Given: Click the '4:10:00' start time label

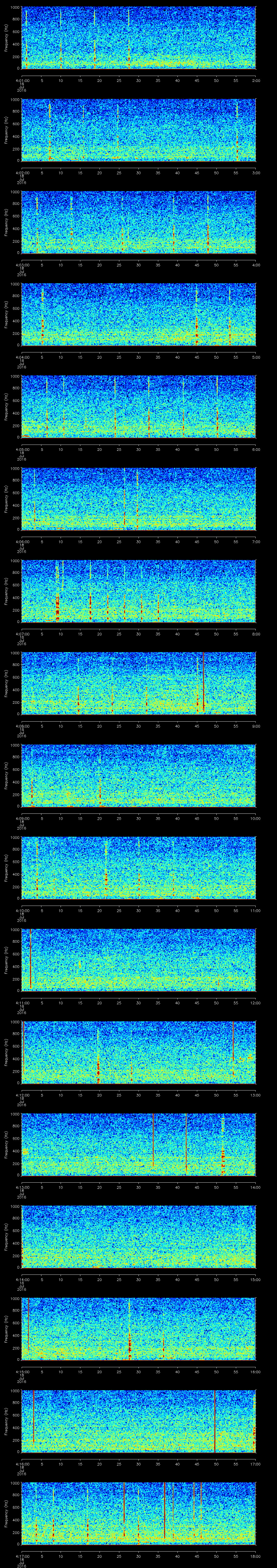Looking at the screenshot, I should pos(22,910).
